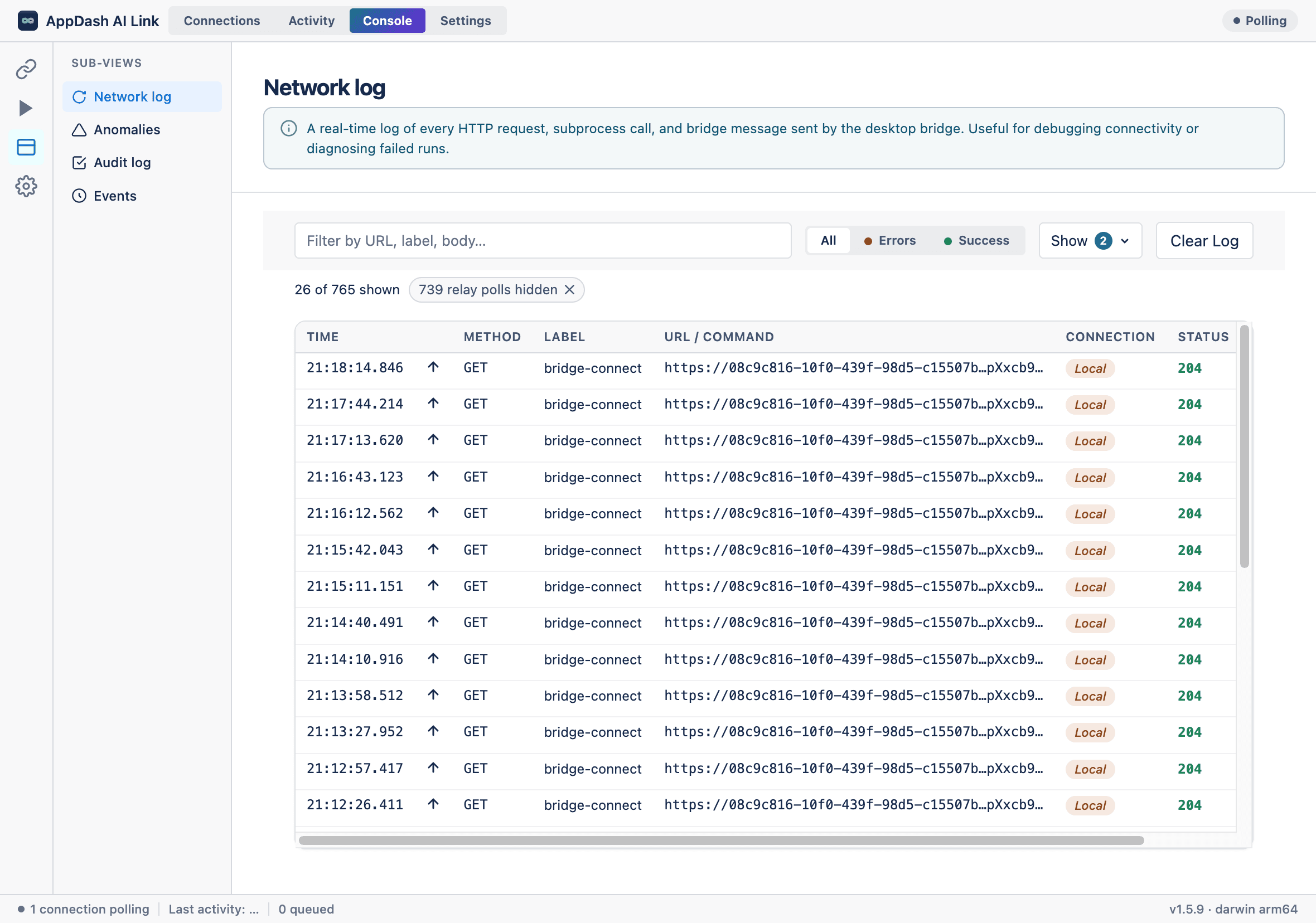The image size is (1316, 923).
Task: Click '0 queued' in the status bar
Action: click(x=306, y=909)
